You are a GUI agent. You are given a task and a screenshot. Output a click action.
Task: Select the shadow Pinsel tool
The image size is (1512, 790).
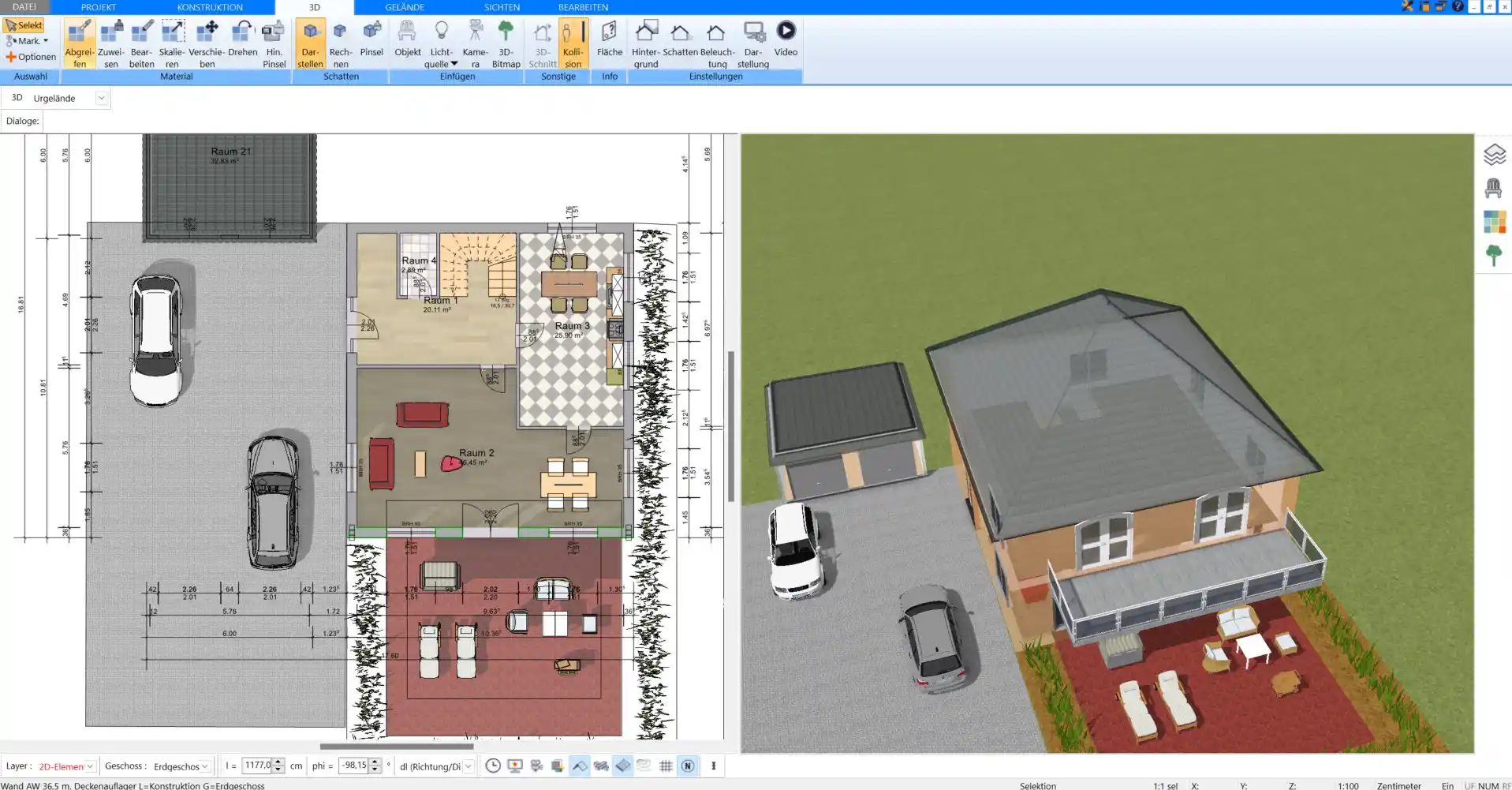pyautogui.click(x=371, y=39)
